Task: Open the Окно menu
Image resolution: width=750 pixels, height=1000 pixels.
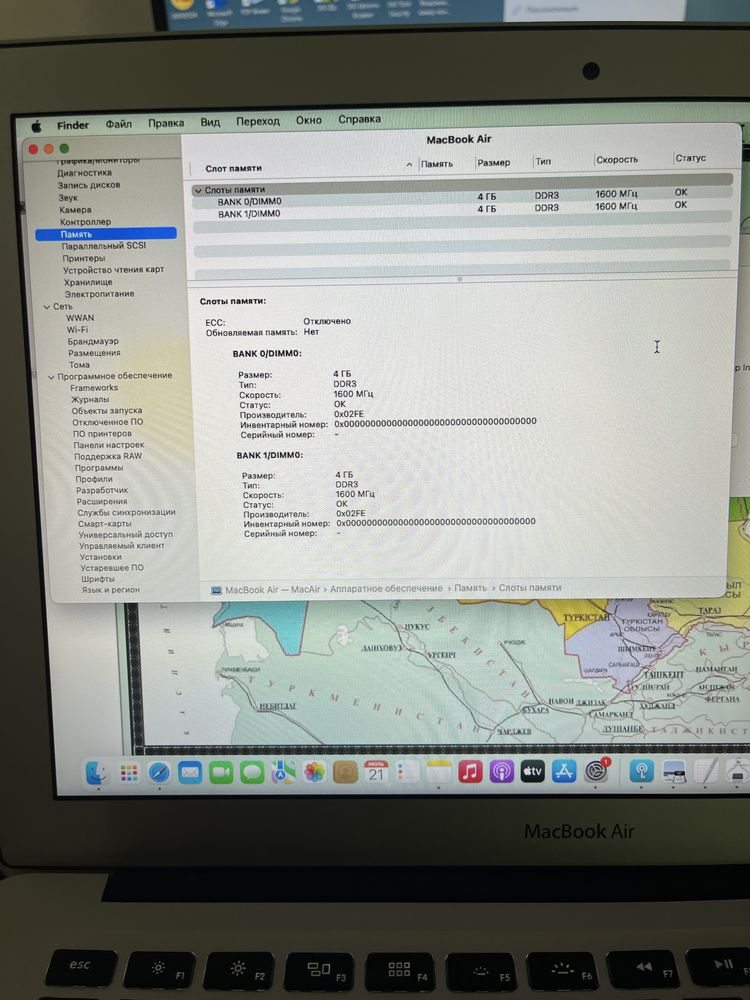Action: coord(309,120)
